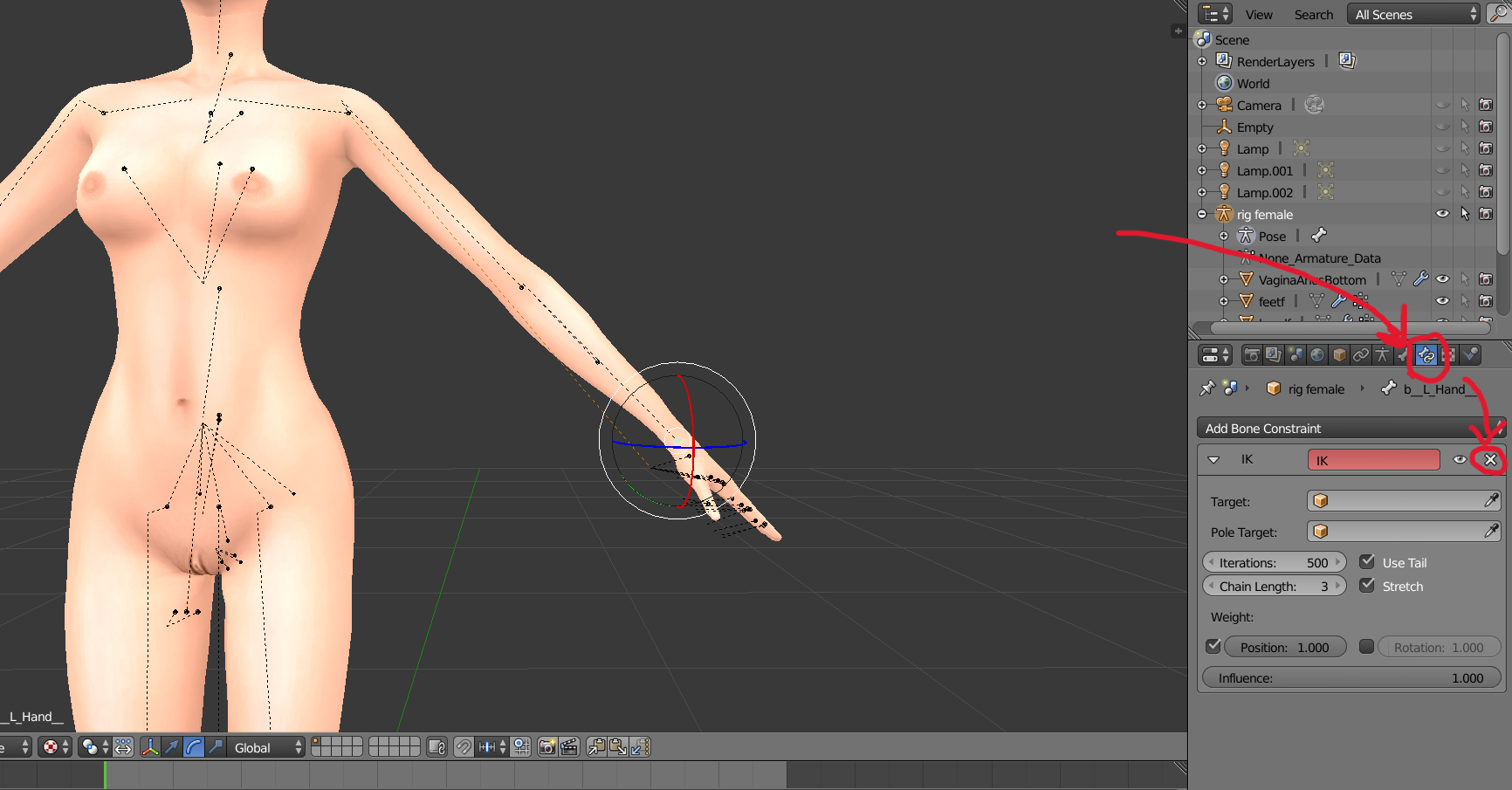Click the outliner filter magnifier icon
1512x790 pixels.
tap(1498, 14)
